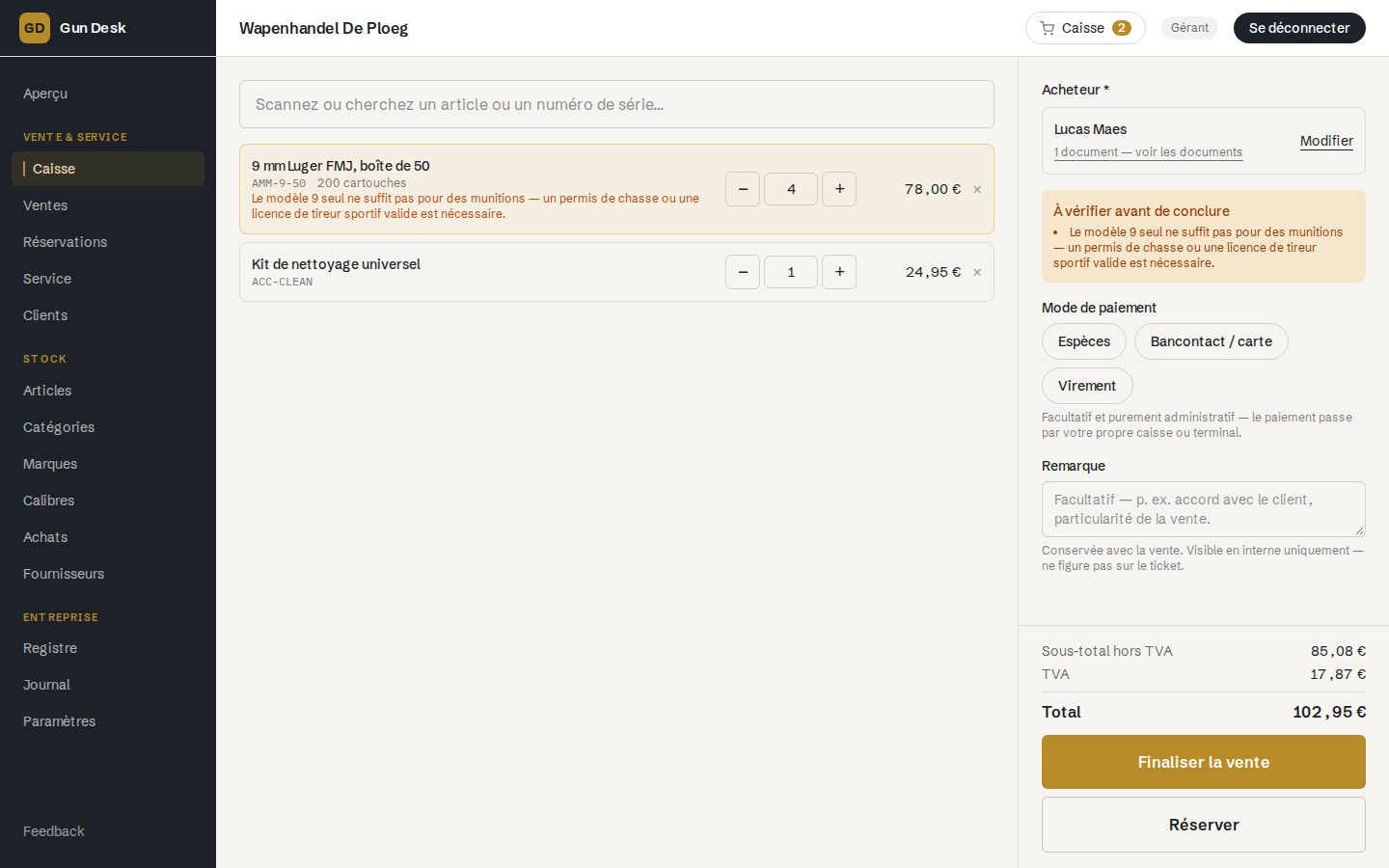The height and width of the screenshot is (868, 1389).
Task: Select Bancontact / carte payment mode
Action: pos(1212,341)
